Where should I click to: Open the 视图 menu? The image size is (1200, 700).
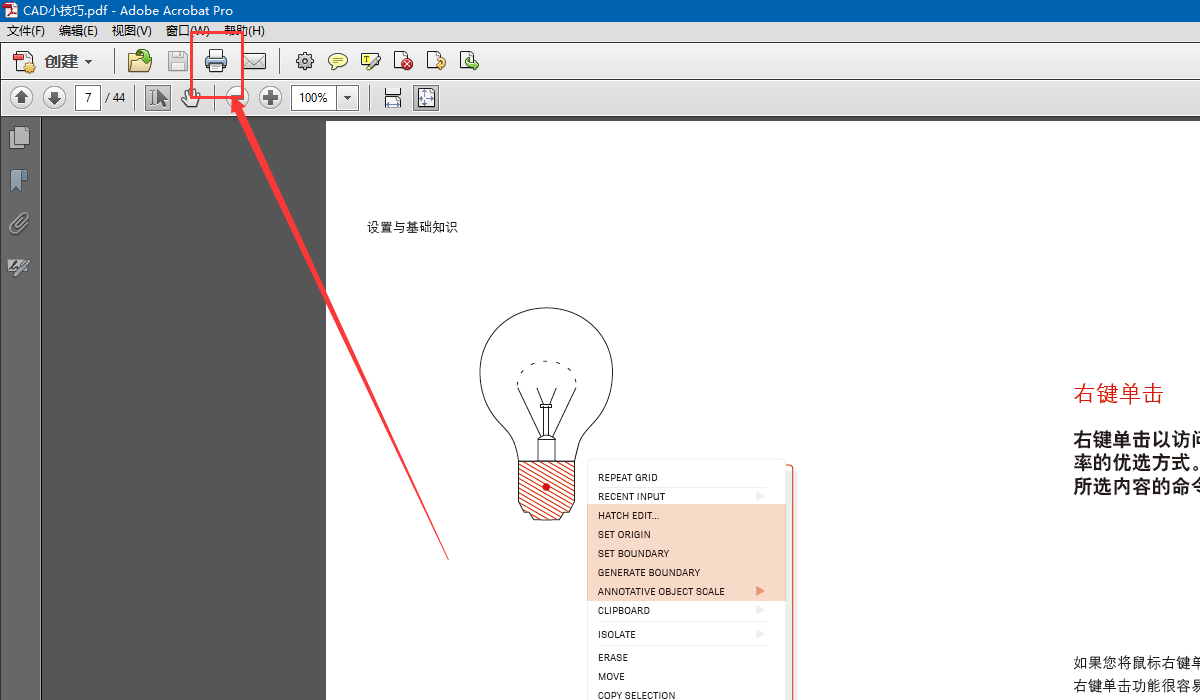(x=130, y=31)
